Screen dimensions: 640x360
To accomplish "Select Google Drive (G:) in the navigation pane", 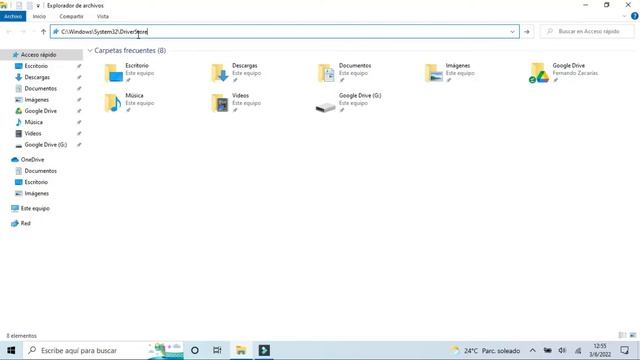I will click(x=45, y=144).
